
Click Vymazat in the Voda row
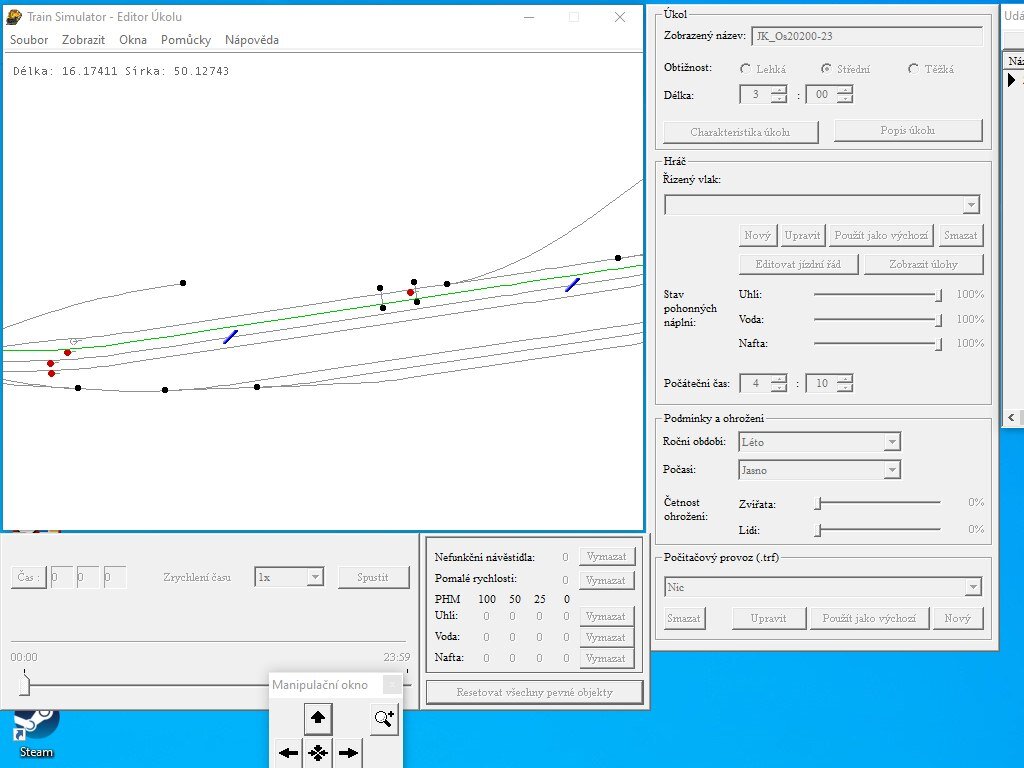tap(606, 637)
